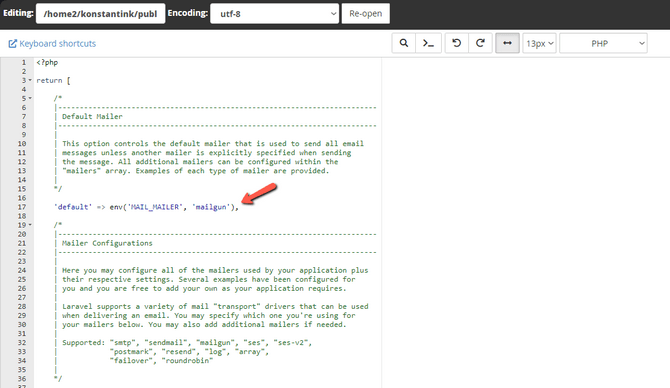The height and width of the screenshot is (388, 670).
Task: Click the '"postmark", "resend"' comment line
Action: (189, 352)
